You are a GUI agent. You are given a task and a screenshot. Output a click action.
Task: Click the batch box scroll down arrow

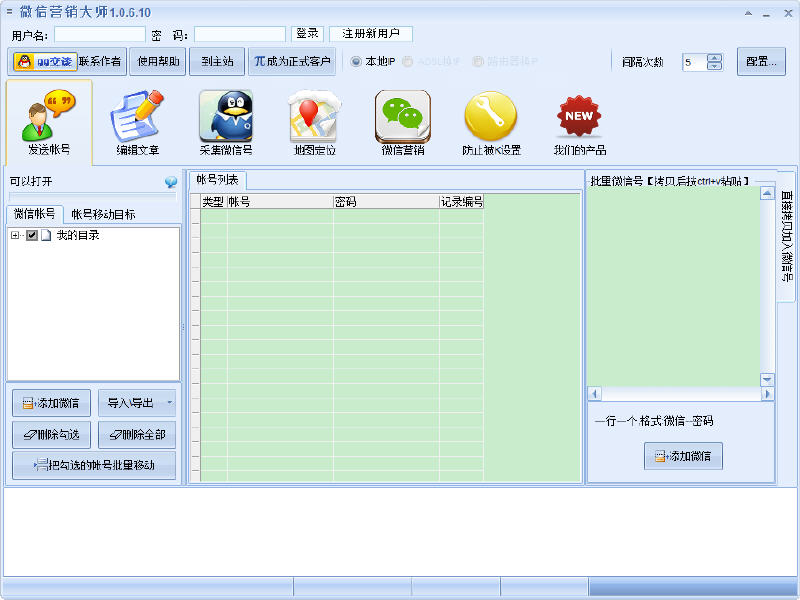(767, 380)
